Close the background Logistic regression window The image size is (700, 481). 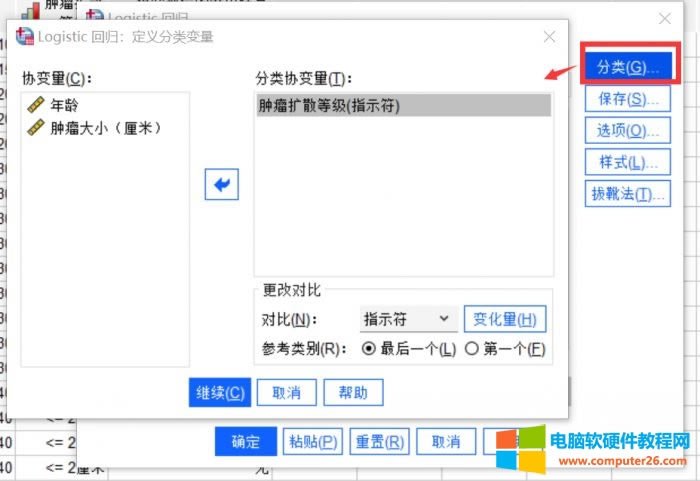pyautogui.click(x=665, y=18)
